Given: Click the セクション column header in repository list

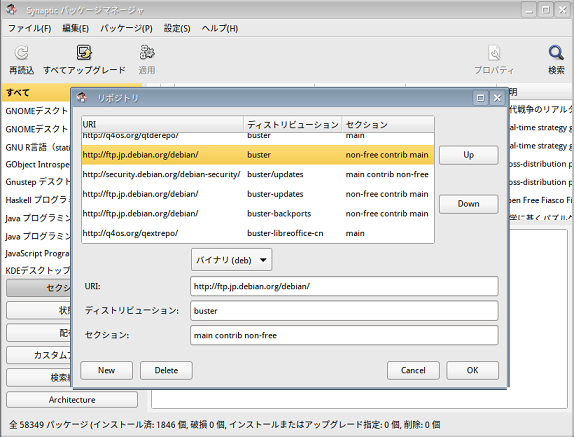Looking at the screenshot, I should tap(388, 124).
